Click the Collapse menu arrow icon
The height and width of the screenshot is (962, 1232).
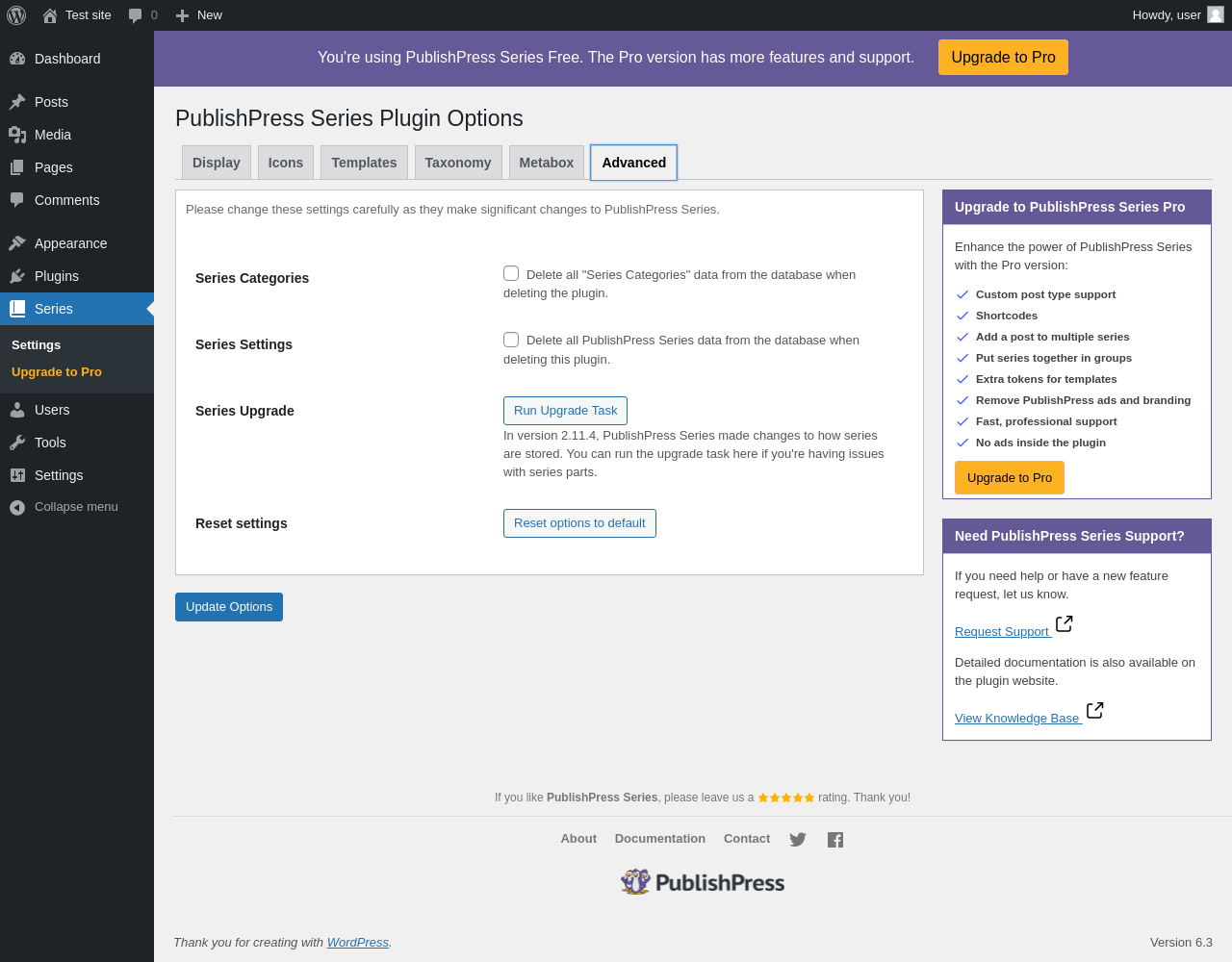coord(17,507)
